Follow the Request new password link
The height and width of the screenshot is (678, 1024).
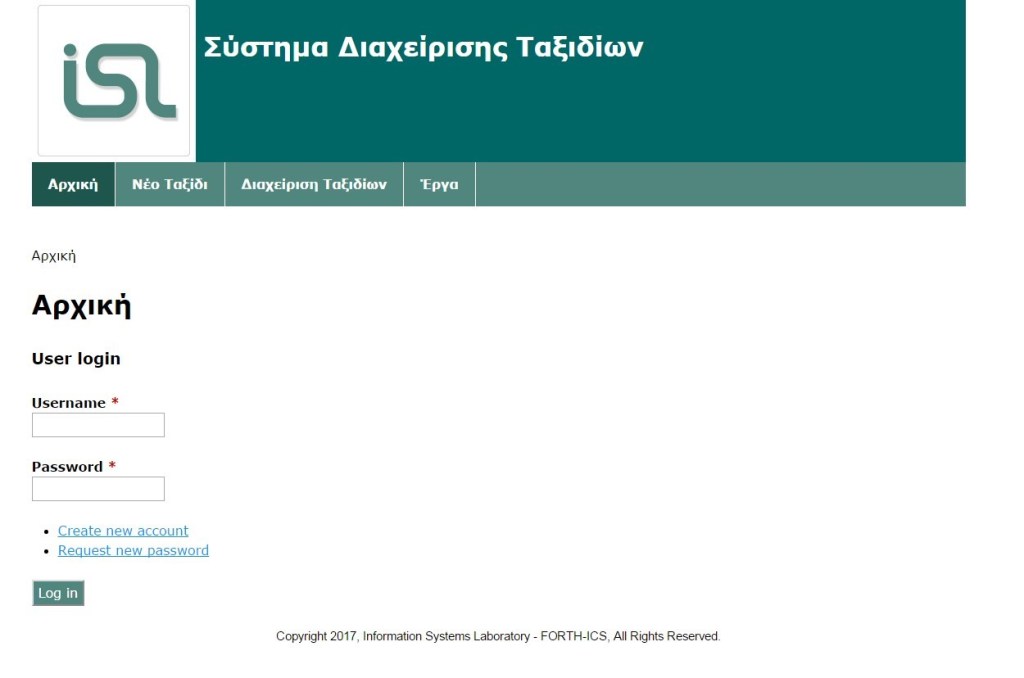[x=133, y=551]
